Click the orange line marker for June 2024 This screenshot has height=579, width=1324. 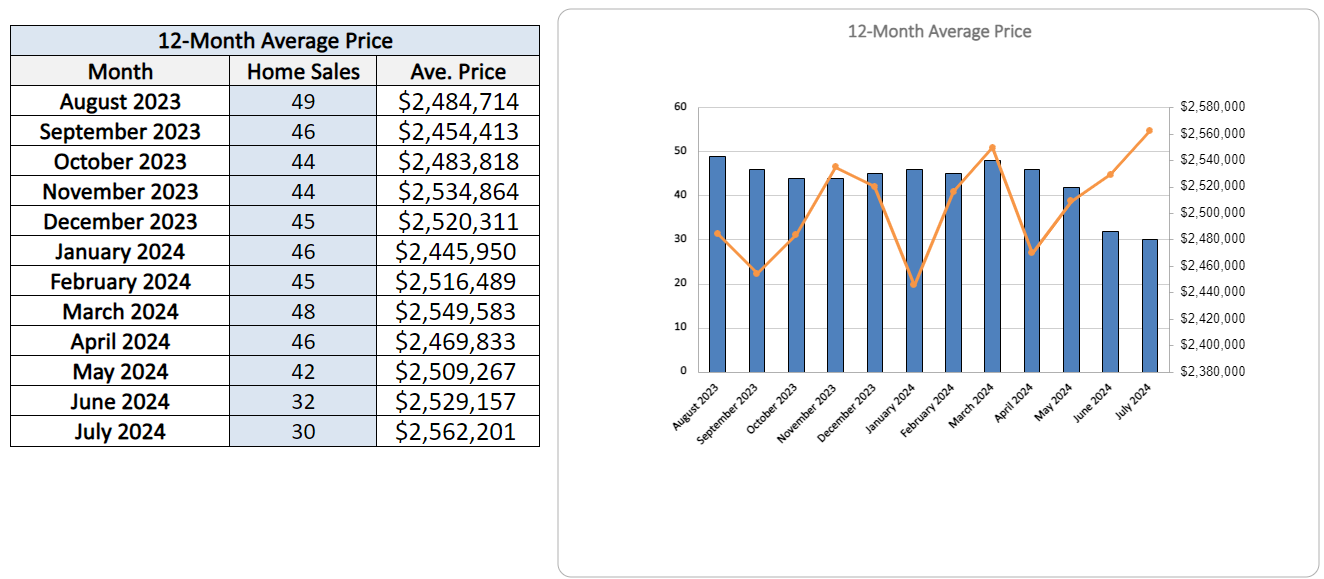[1110, 174]
